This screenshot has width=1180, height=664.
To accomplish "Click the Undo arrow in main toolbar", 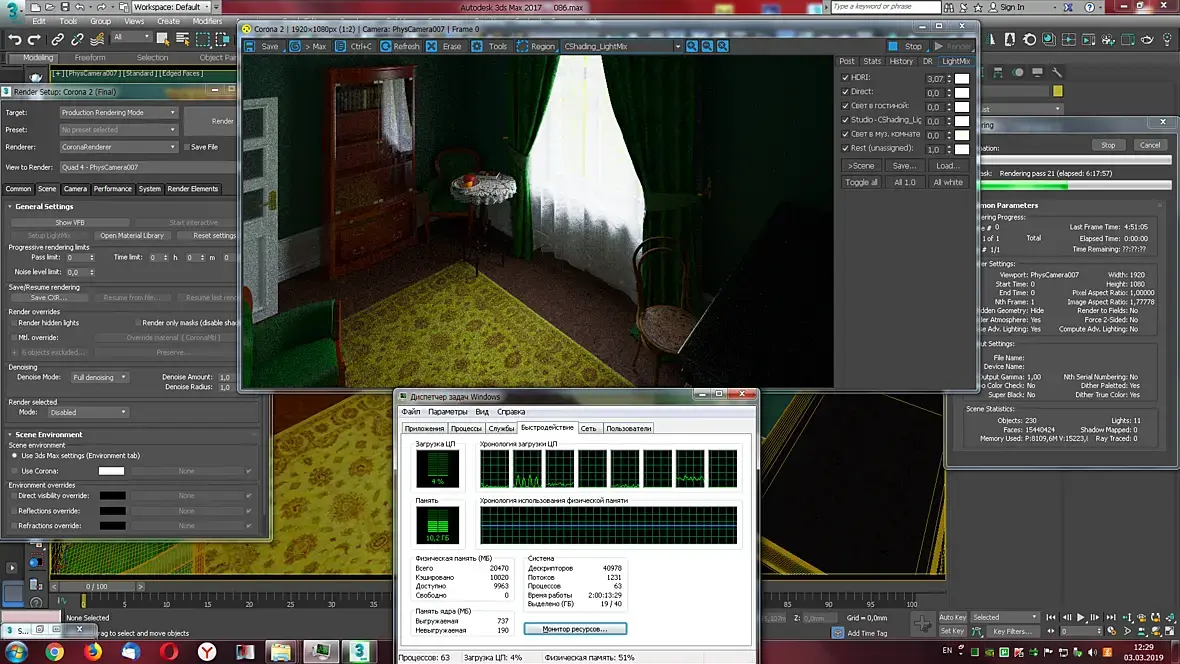I will [x=15, y=39].
